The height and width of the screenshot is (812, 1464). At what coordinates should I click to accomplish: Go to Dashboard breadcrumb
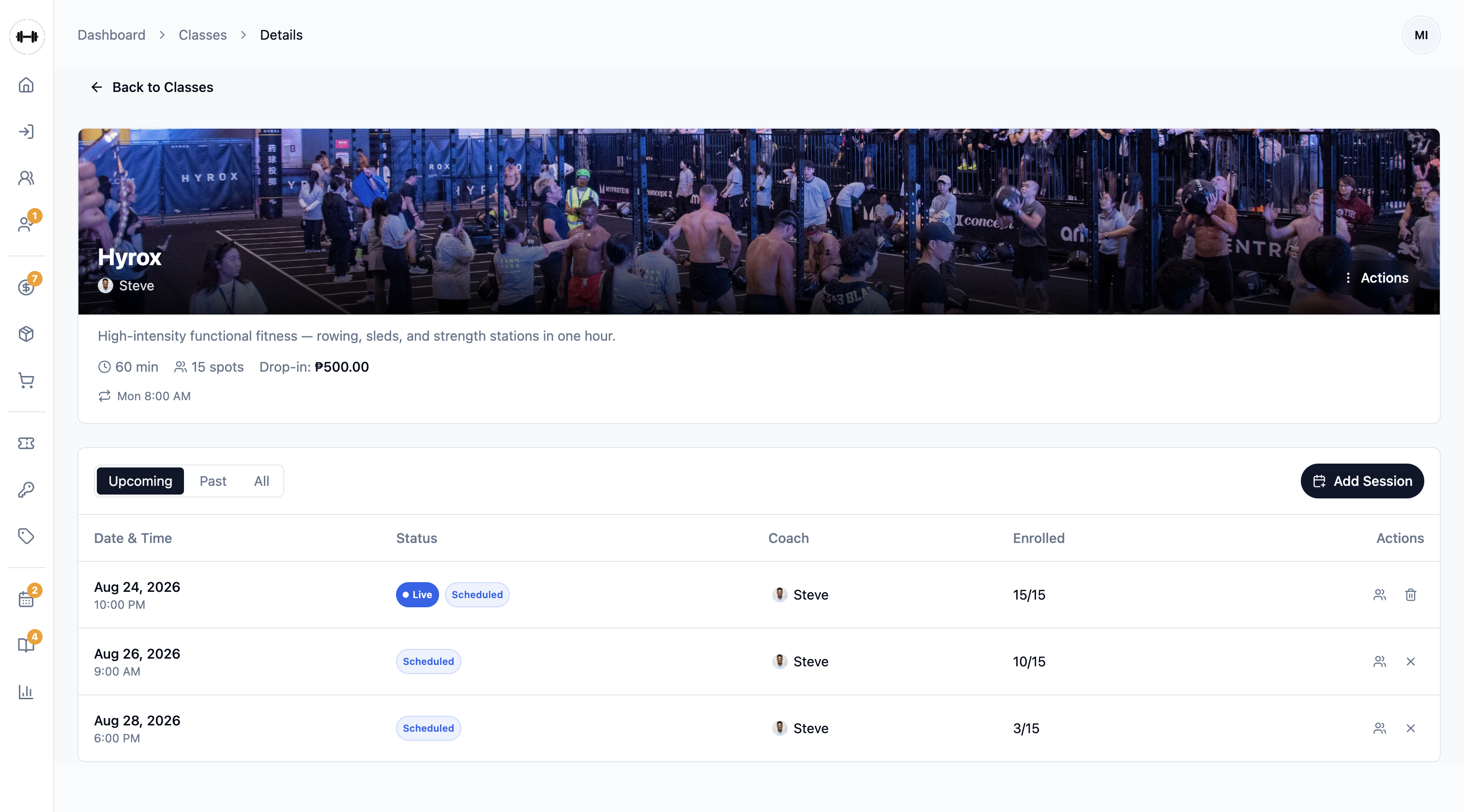[111, 35]
